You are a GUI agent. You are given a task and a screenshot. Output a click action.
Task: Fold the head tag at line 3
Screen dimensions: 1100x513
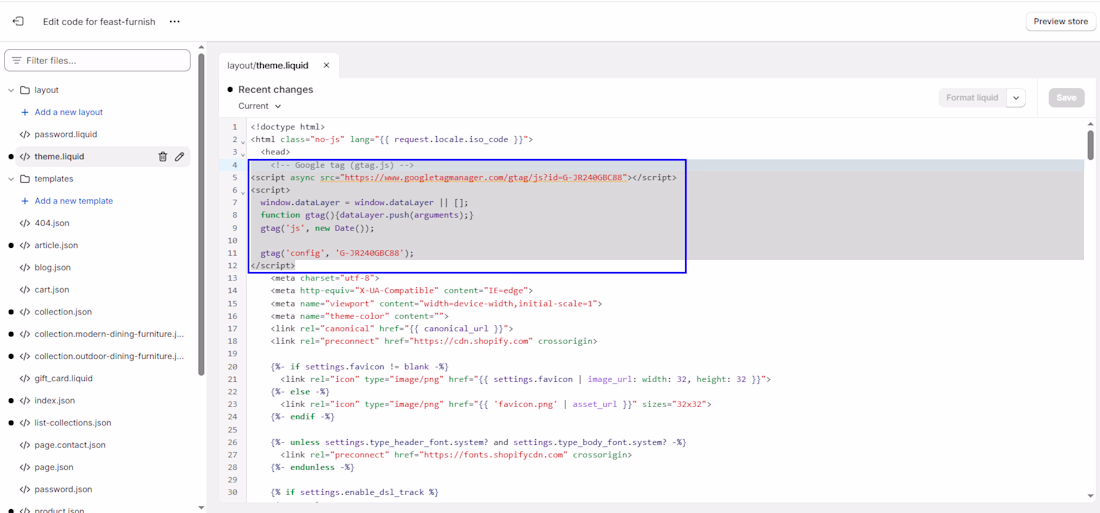tap(243, 154)
